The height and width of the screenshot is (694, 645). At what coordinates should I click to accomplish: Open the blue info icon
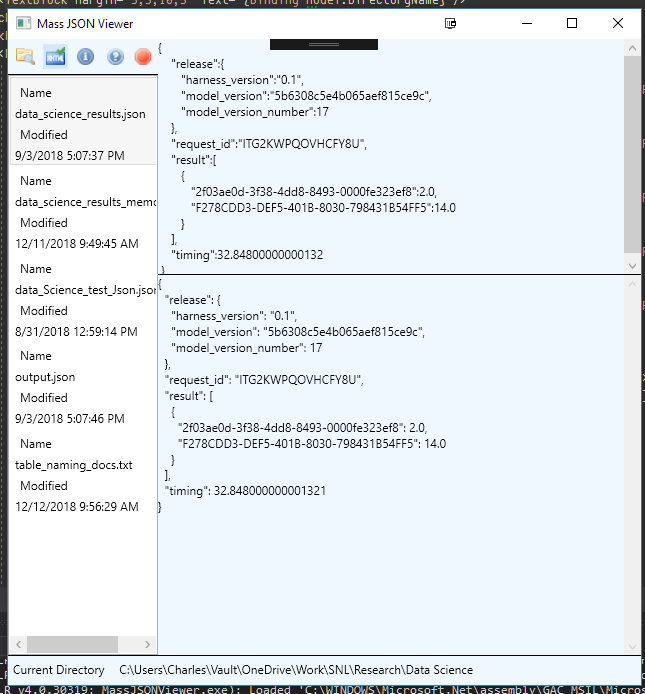pos(85,57)
